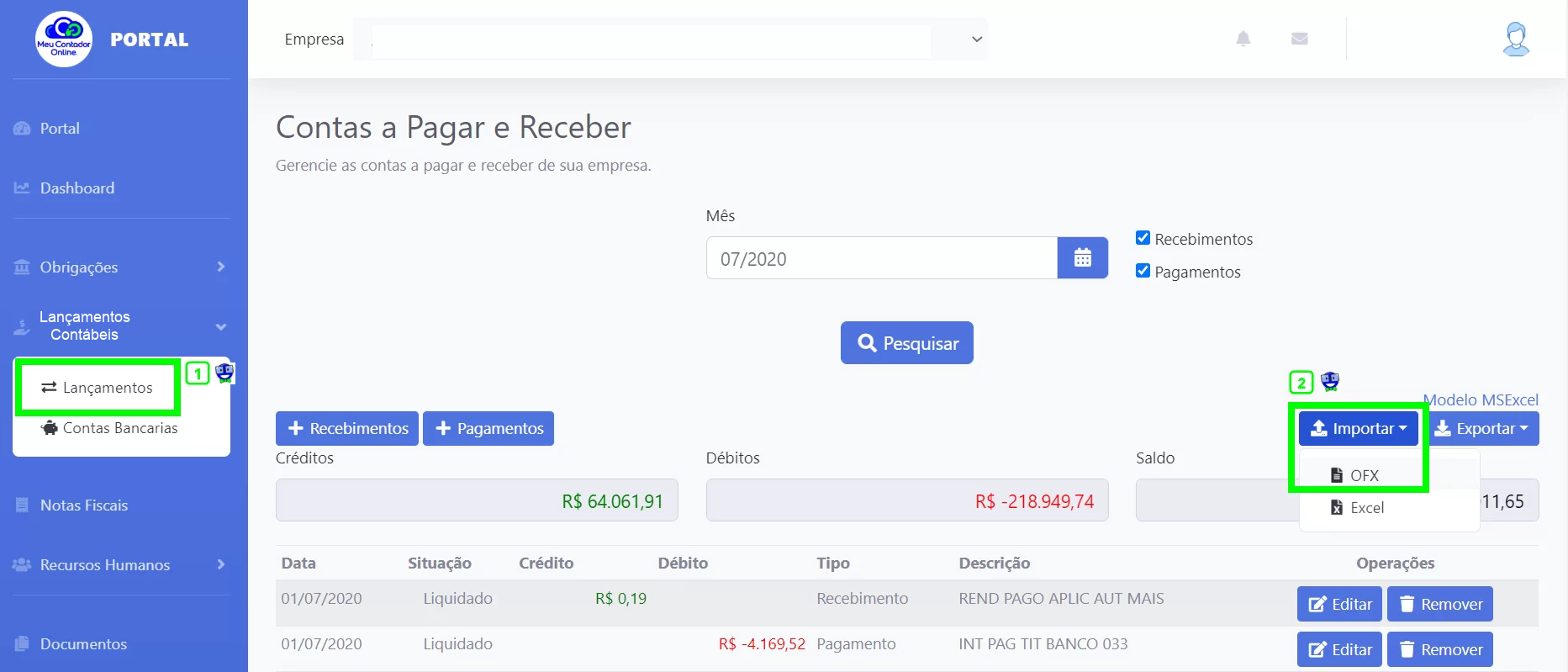
Task: Click the R$ 0,19 credit value
Action: pos(621,599)
